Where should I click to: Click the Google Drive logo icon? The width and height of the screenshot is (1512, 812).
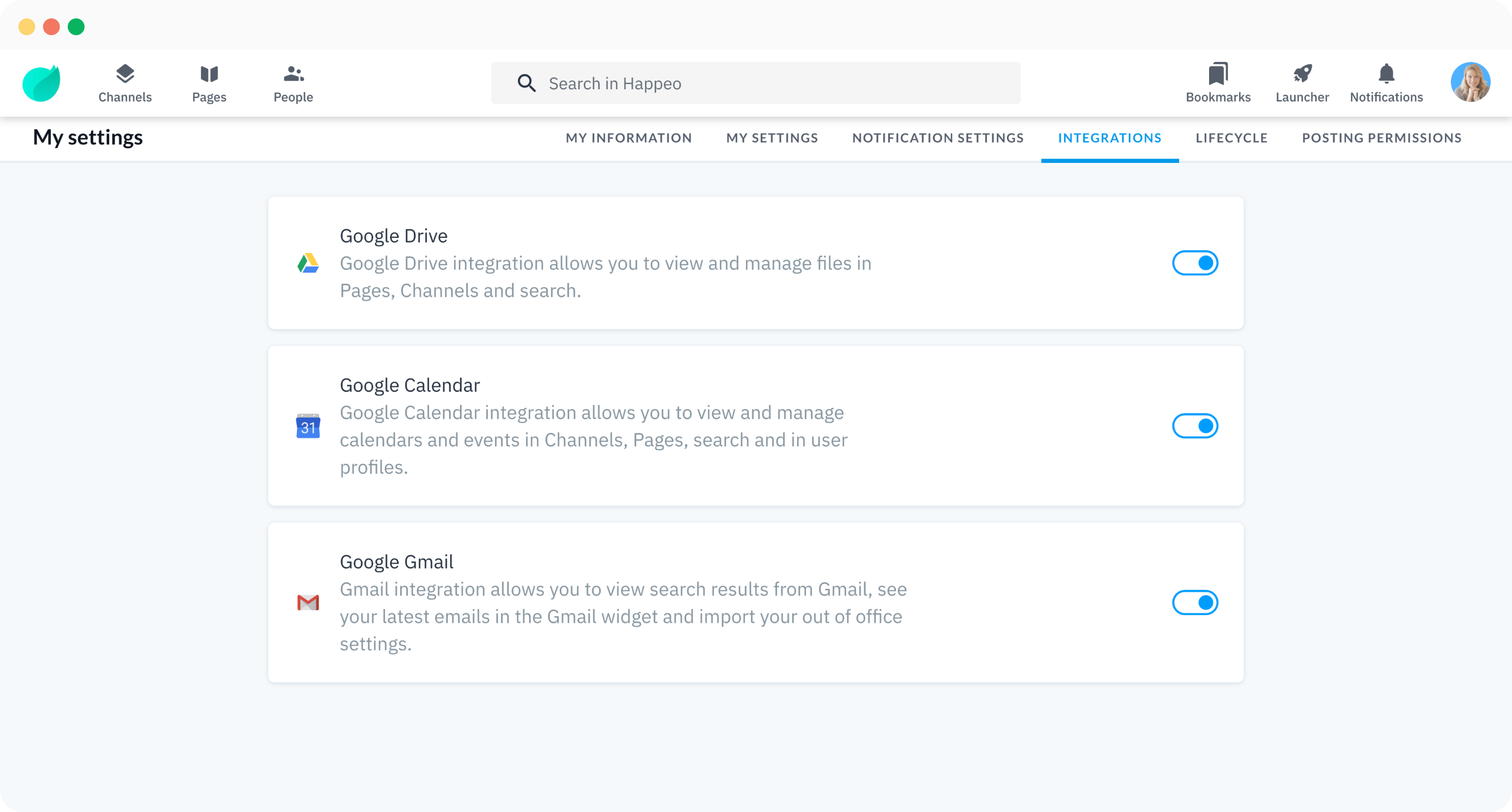tap(308, 263)
